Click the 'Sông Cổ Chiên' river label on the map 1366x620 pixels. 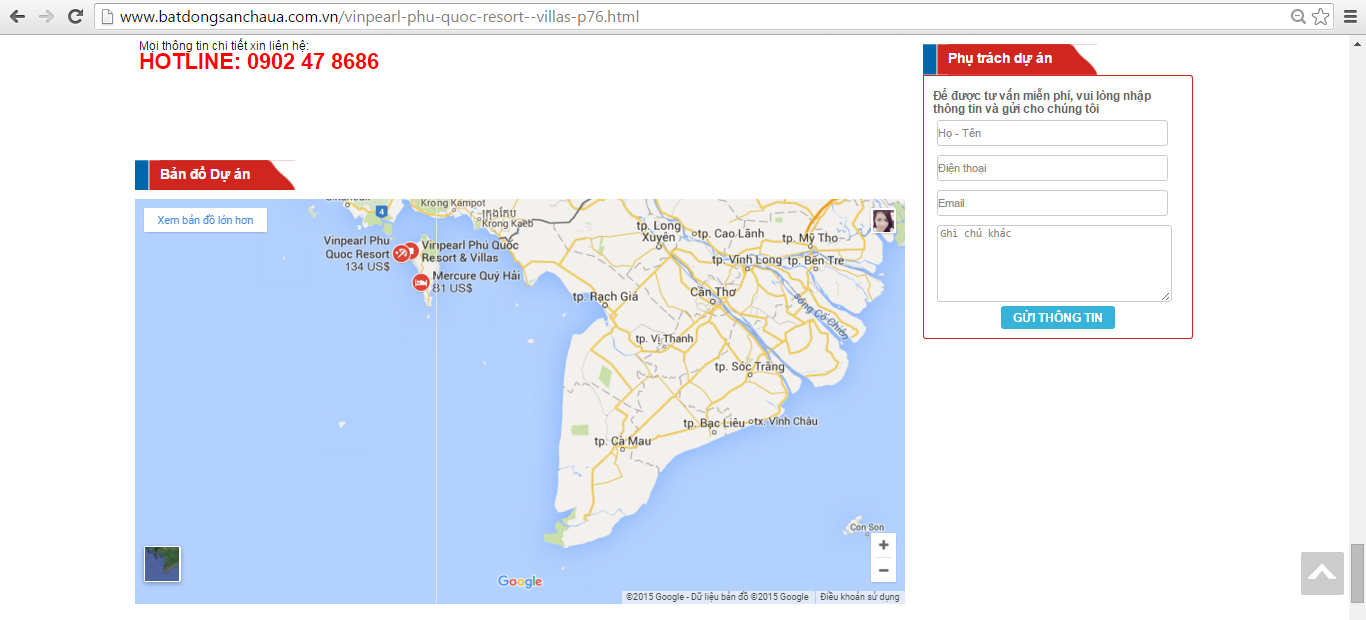[819, 317]
